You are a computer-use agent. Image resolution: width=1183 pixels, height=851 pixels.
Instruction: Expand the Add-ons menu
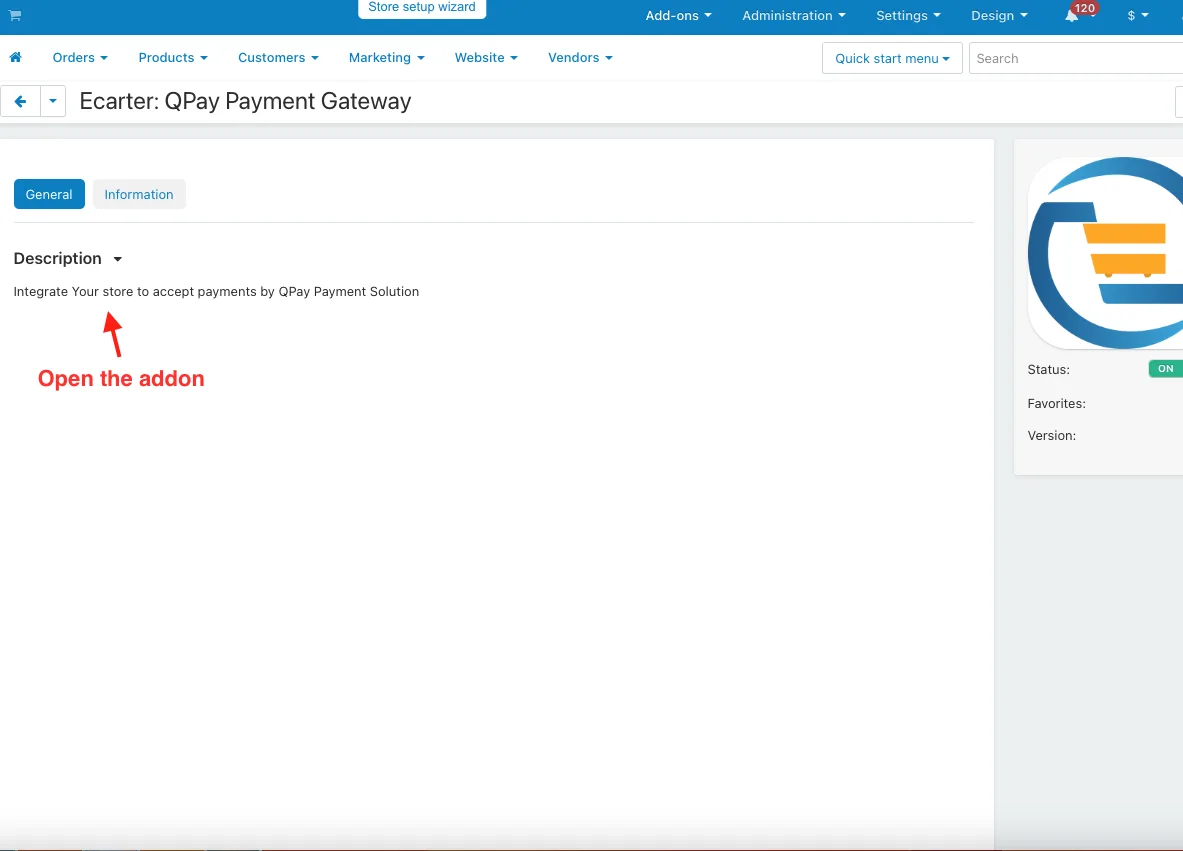pyautogui.click(x=678, y=16)
